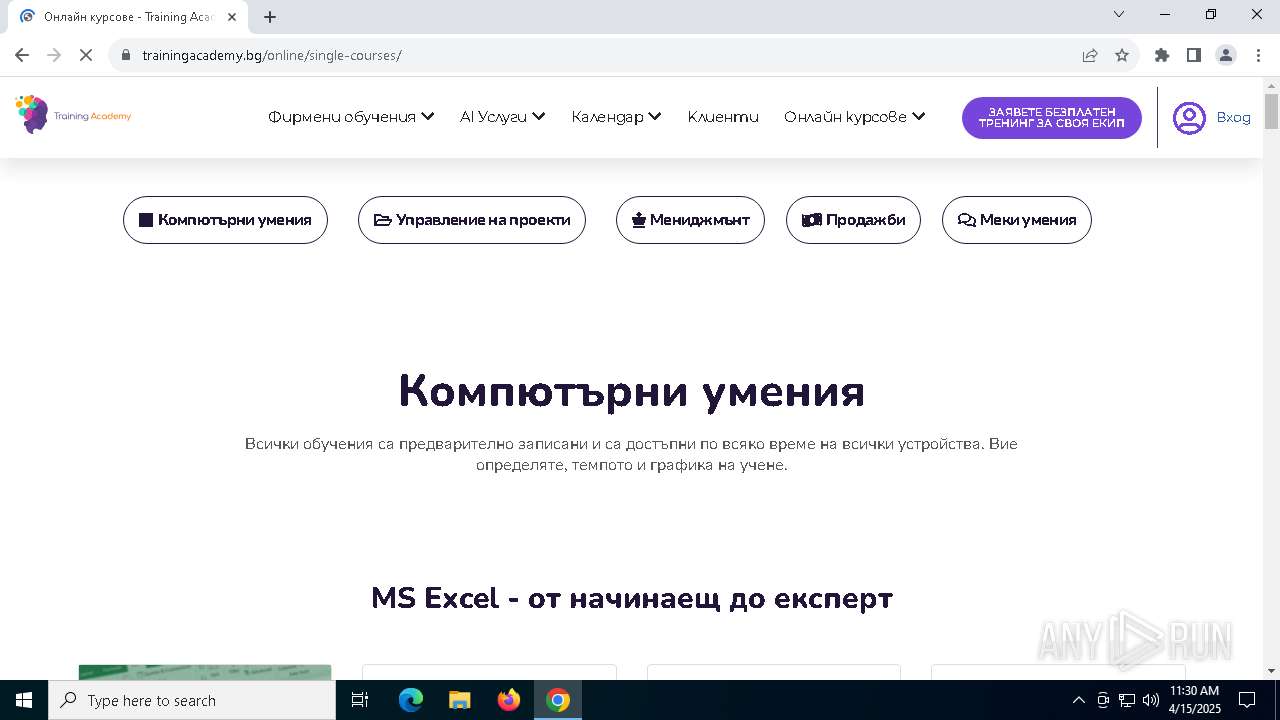Click the Windows search box
This screenshot has width=1280, height=720.
click(192, 700)
